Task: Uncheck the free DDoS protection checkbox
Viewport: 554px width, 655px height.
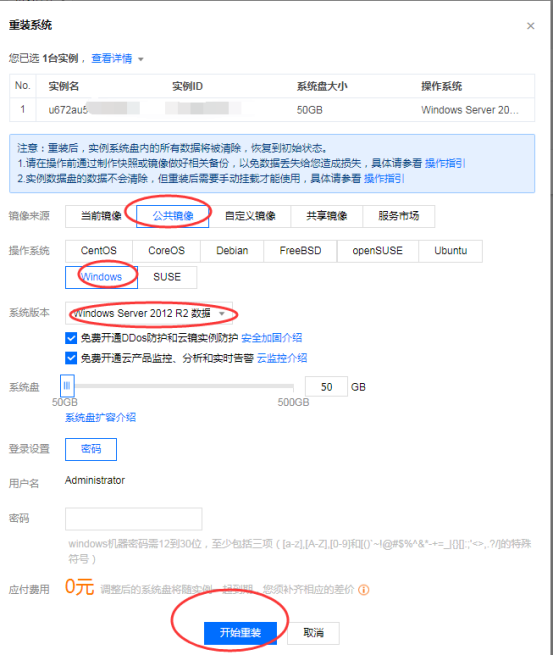Action: [x=71, y=338]
